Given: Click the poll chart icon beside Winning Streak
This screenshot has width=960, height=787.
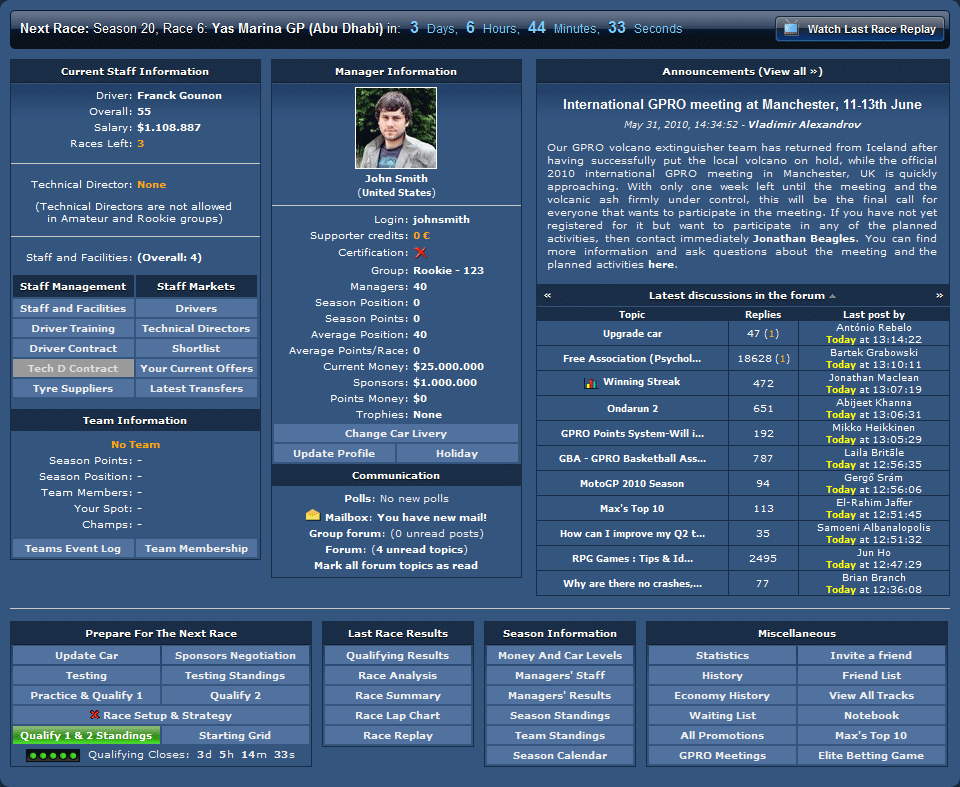Looking at the screenshot, I should coord(590,383).
